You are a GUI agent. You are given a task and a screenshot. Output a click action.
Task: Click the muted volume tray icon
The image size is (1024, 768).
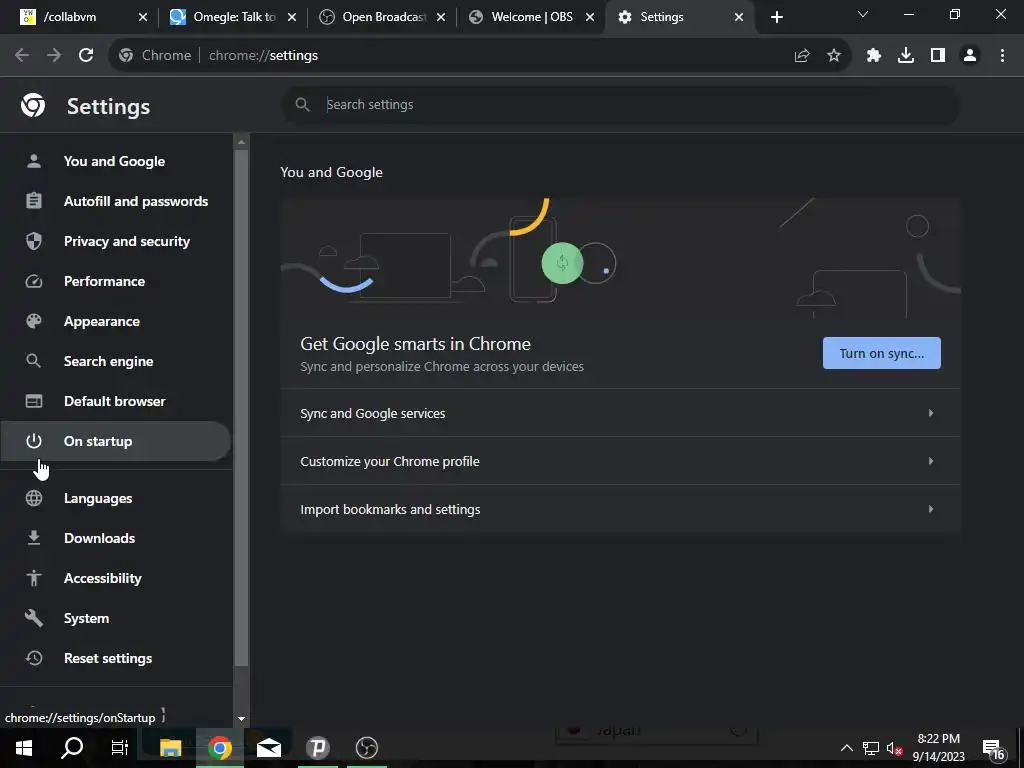895,748
